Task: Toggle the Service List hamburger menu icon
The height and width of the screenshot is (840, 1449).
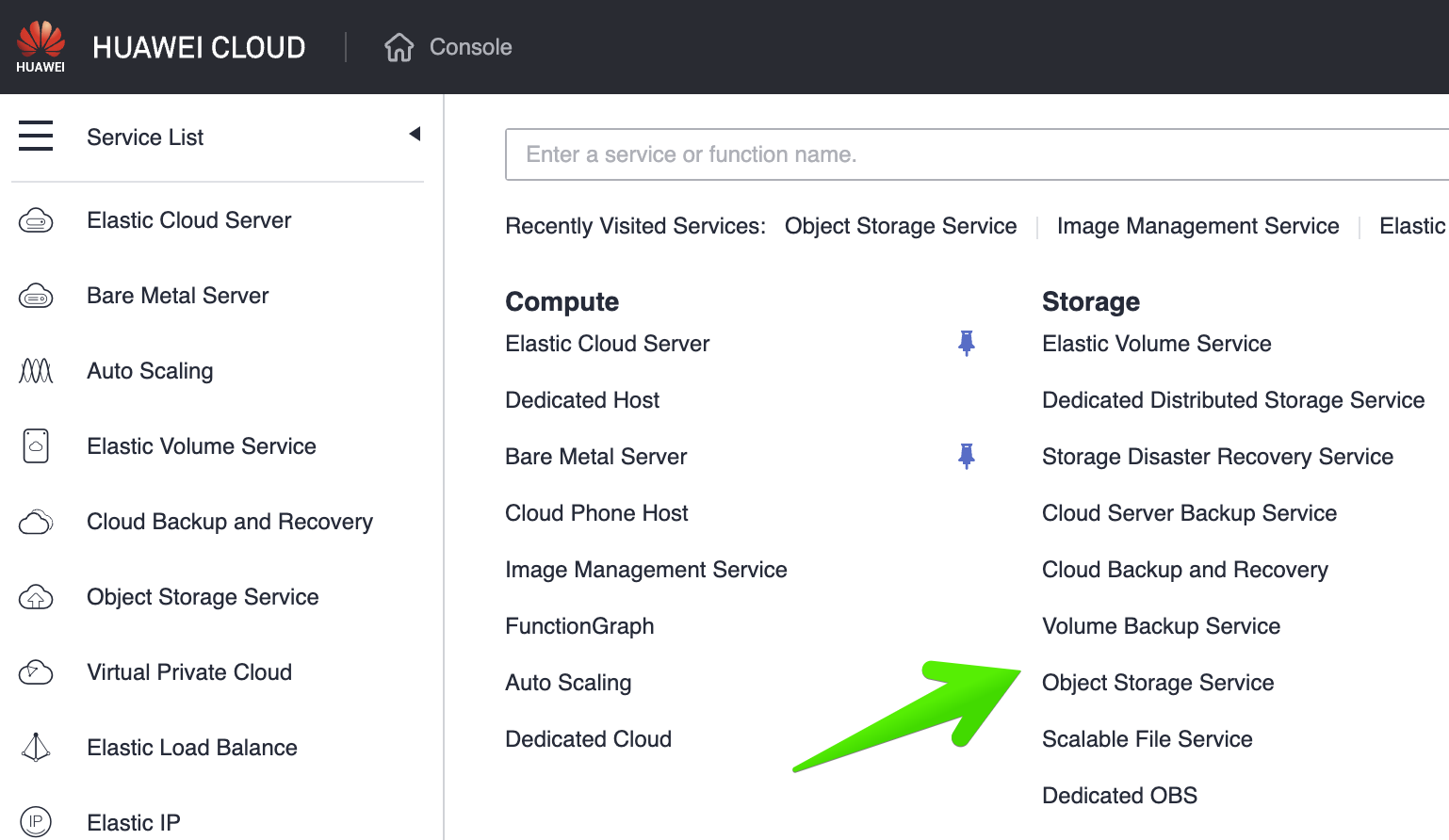Action: pos(36,136)
